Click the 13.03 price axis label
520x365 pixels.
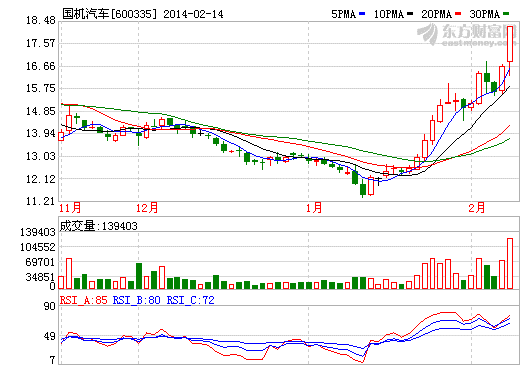pos(41,156)
